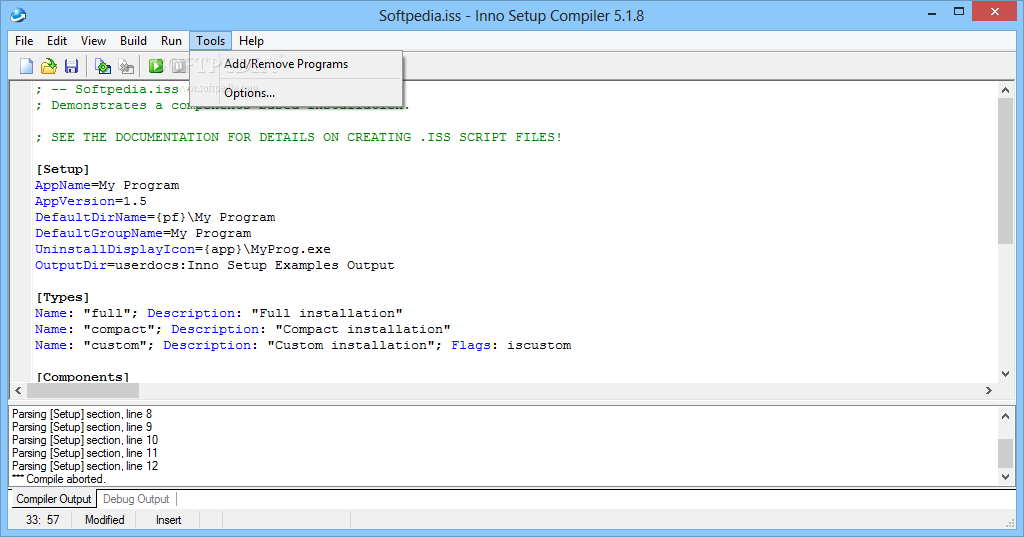Click the editor horizontal scrollbar thumb
The width and height of the screenshot is (1024, 537).
click(x=82, y=391)
